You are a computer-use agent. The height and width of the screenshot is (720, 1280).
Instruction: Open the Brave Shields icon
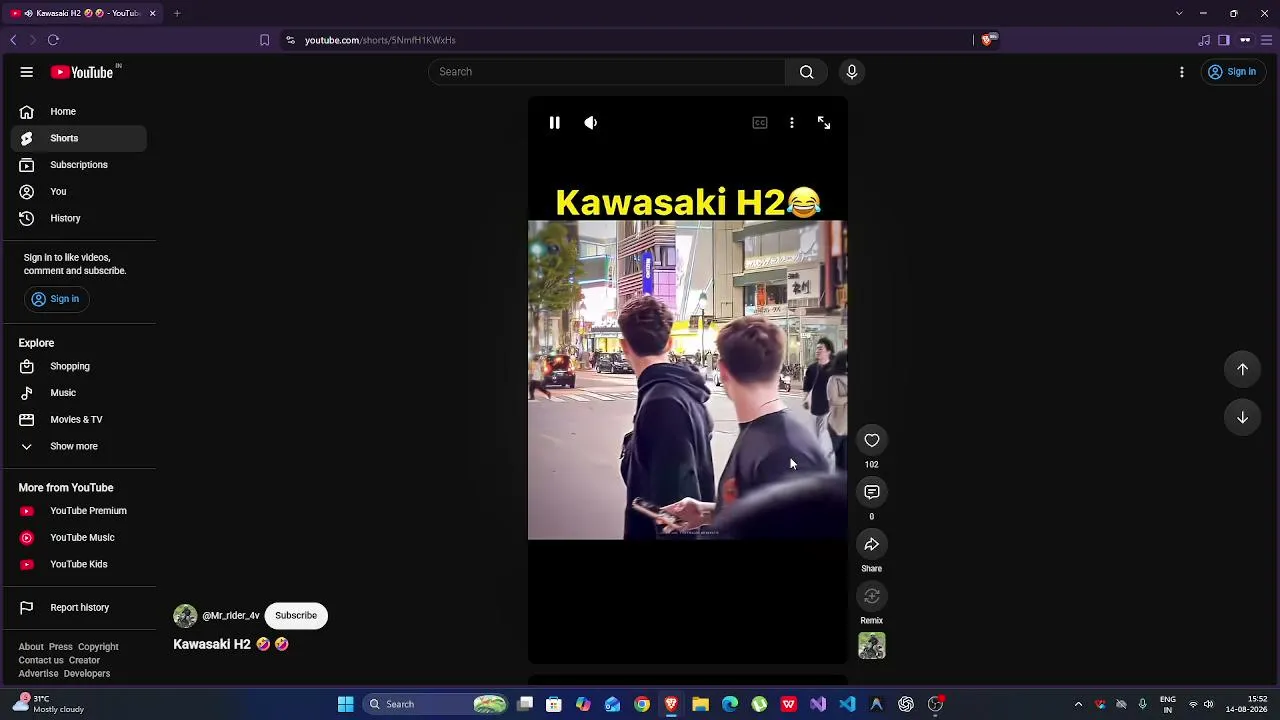pos(988,40)
